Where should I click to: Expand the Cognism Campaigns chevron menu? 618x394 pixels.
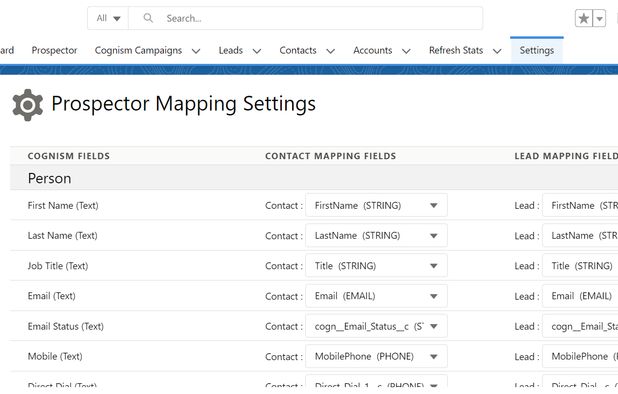(196, 51)
